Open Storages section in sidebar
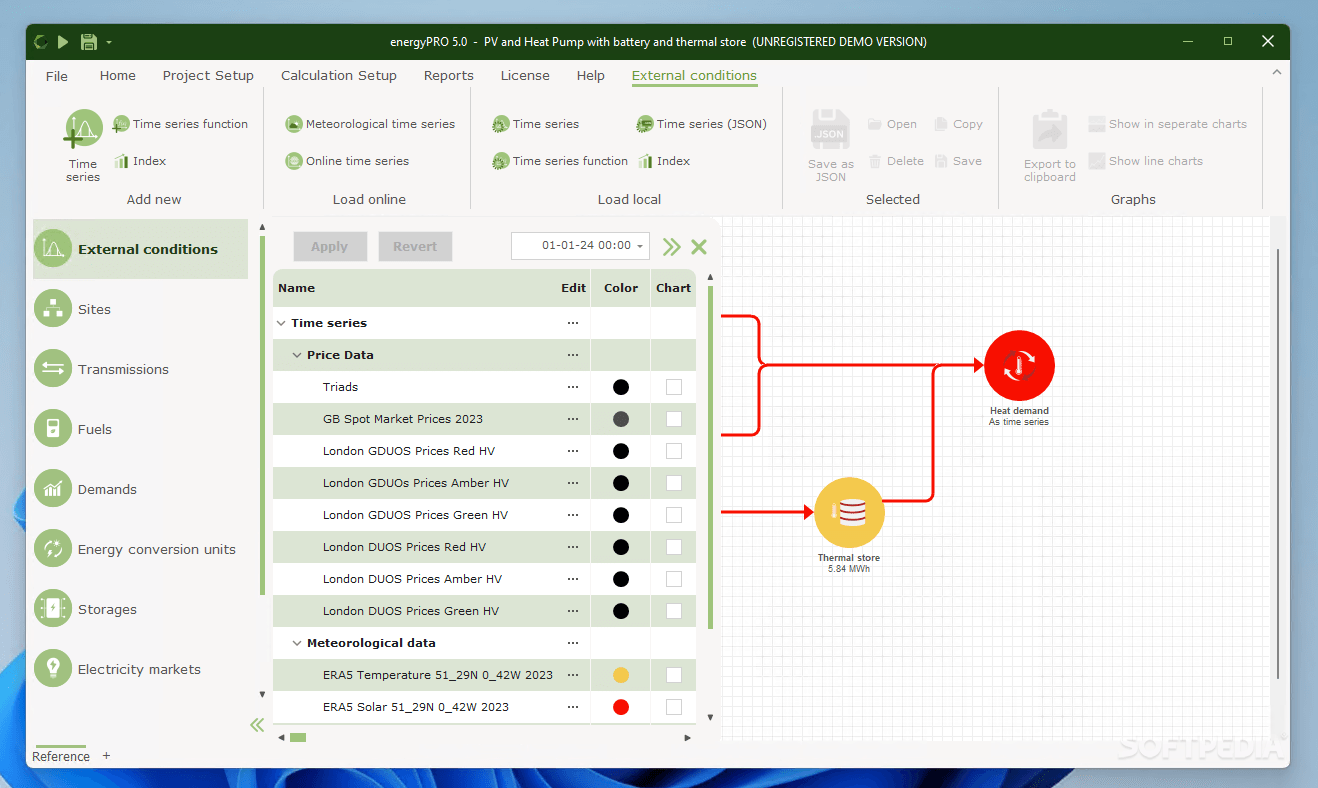1318x788 pixels. coord(140,609)
